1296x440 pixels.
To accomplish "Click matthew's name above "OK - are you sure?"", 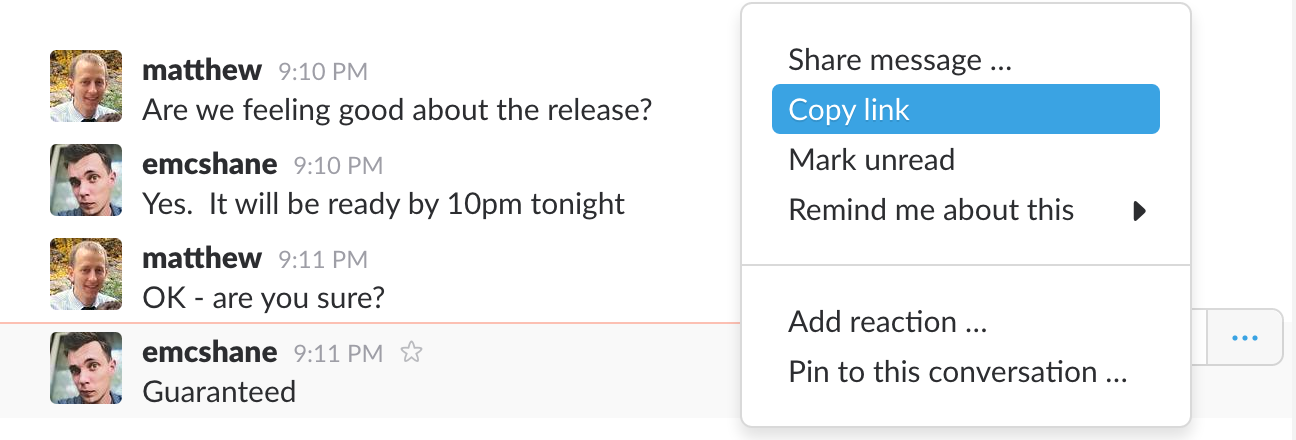I will point(202,258).
